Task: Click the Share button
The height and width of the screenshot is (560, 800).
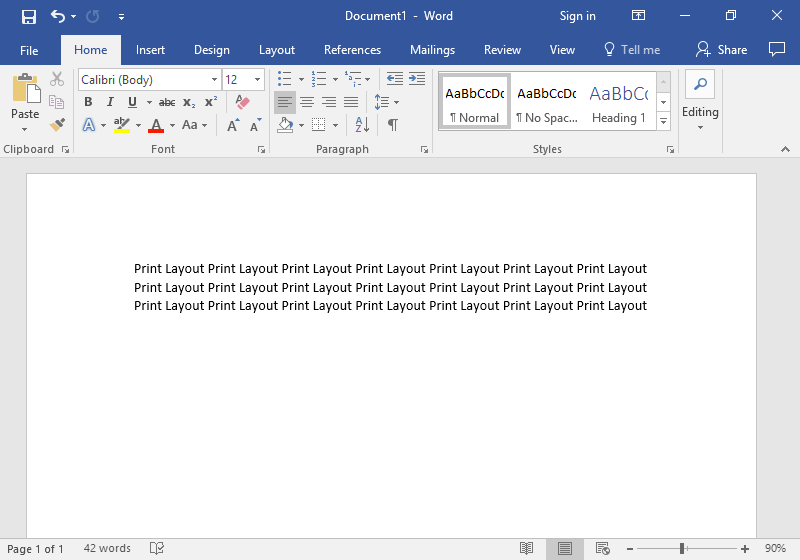Action: 722,50
